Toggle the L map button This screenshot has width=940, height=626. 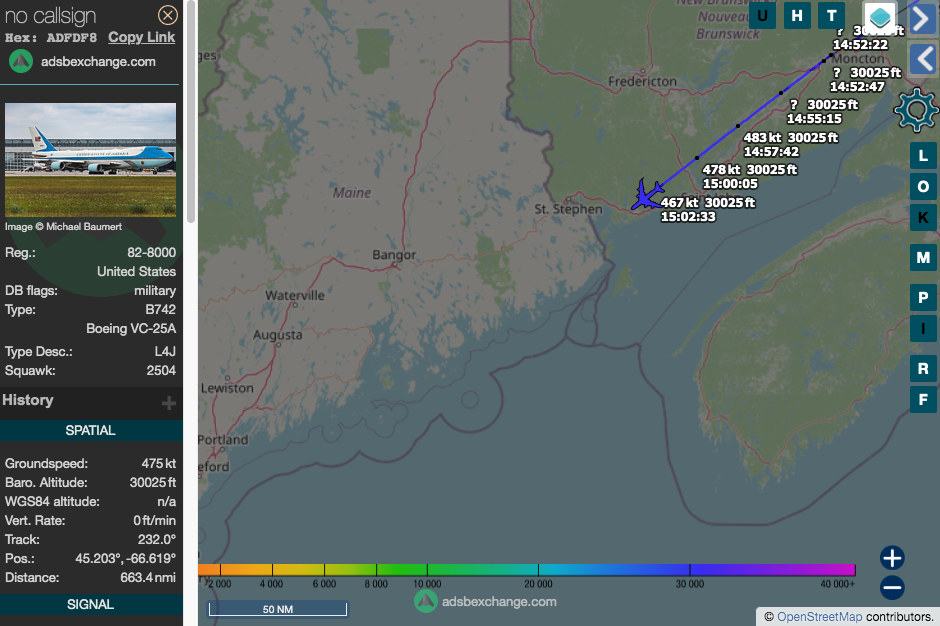[923, 156]
